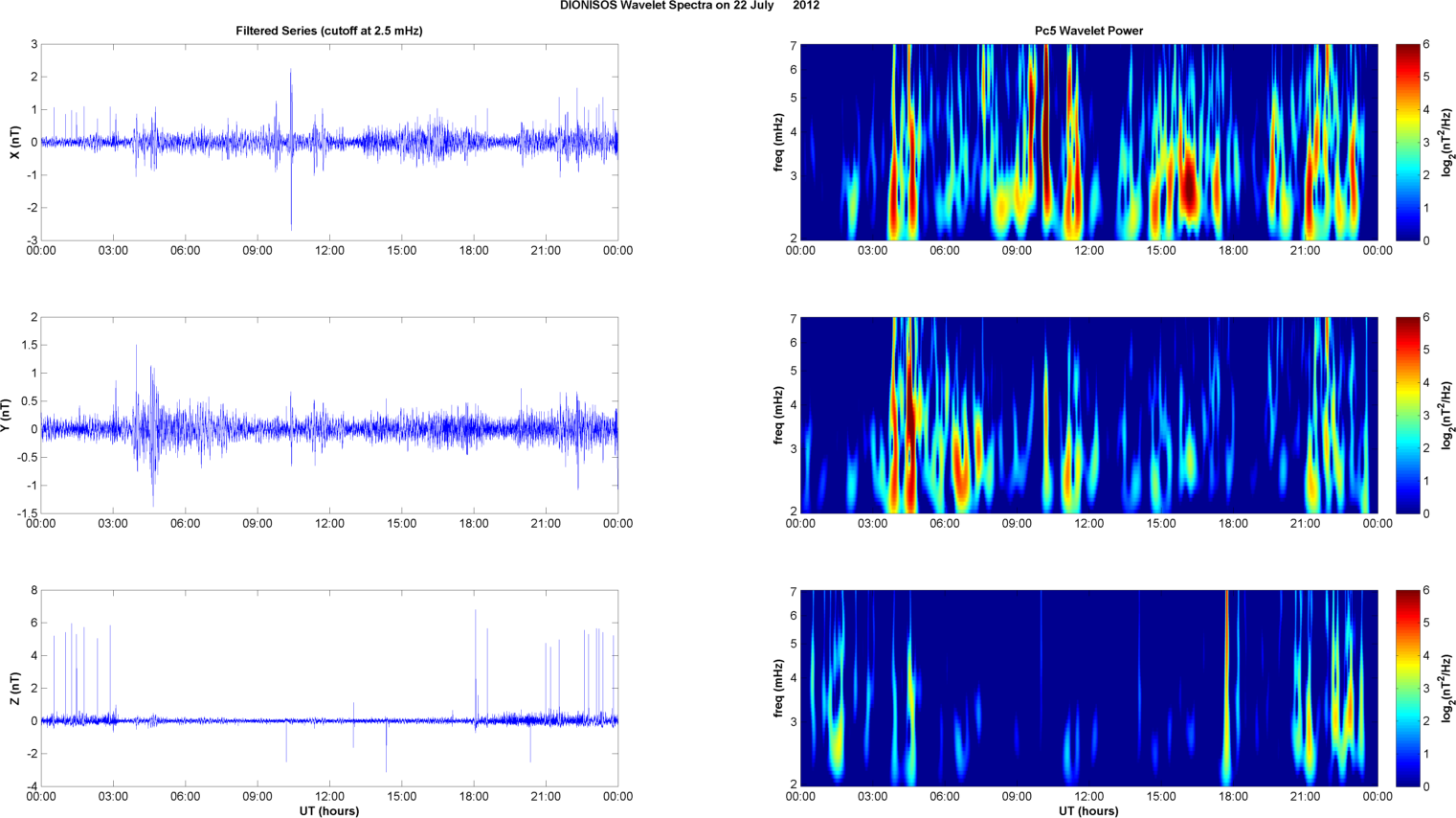Click the log2(nT²/Hz) label beside the bottom colorbar

(x=1446, y=688)
